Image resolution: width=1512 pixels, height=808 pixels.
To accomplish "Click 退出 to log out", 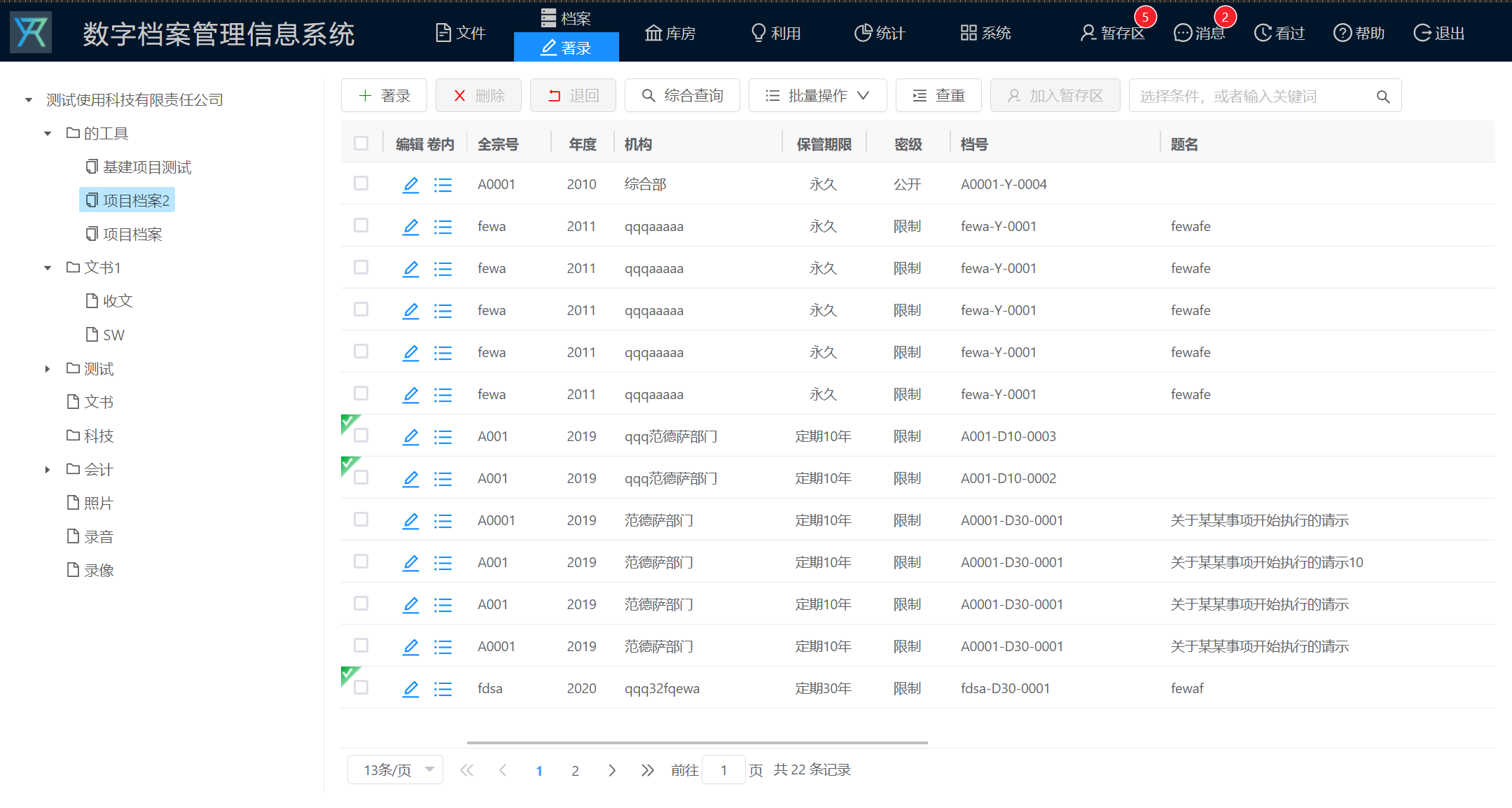I will (x=1438, y=33).
